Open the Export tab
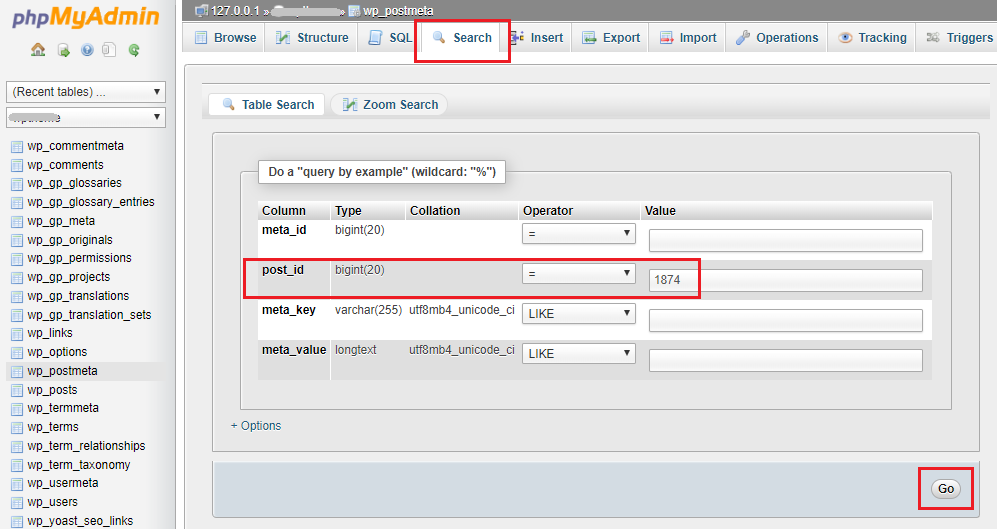Image resolution: width=997 pixels, height=529 pixels. click(x=610, y=38)
